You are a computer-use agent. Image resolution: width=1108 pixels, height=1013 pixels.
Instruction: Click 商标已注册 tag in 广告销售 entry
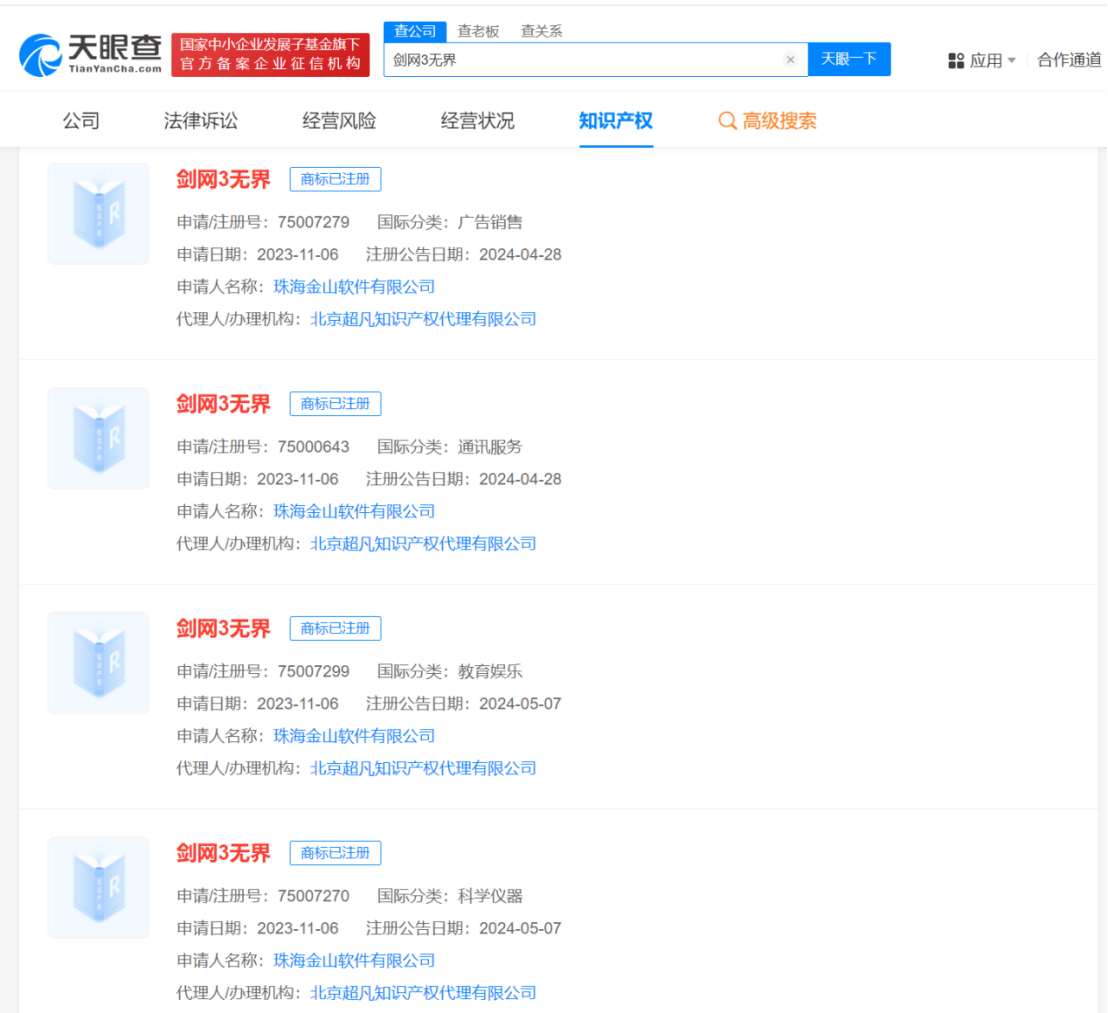[x=336, y=179]
